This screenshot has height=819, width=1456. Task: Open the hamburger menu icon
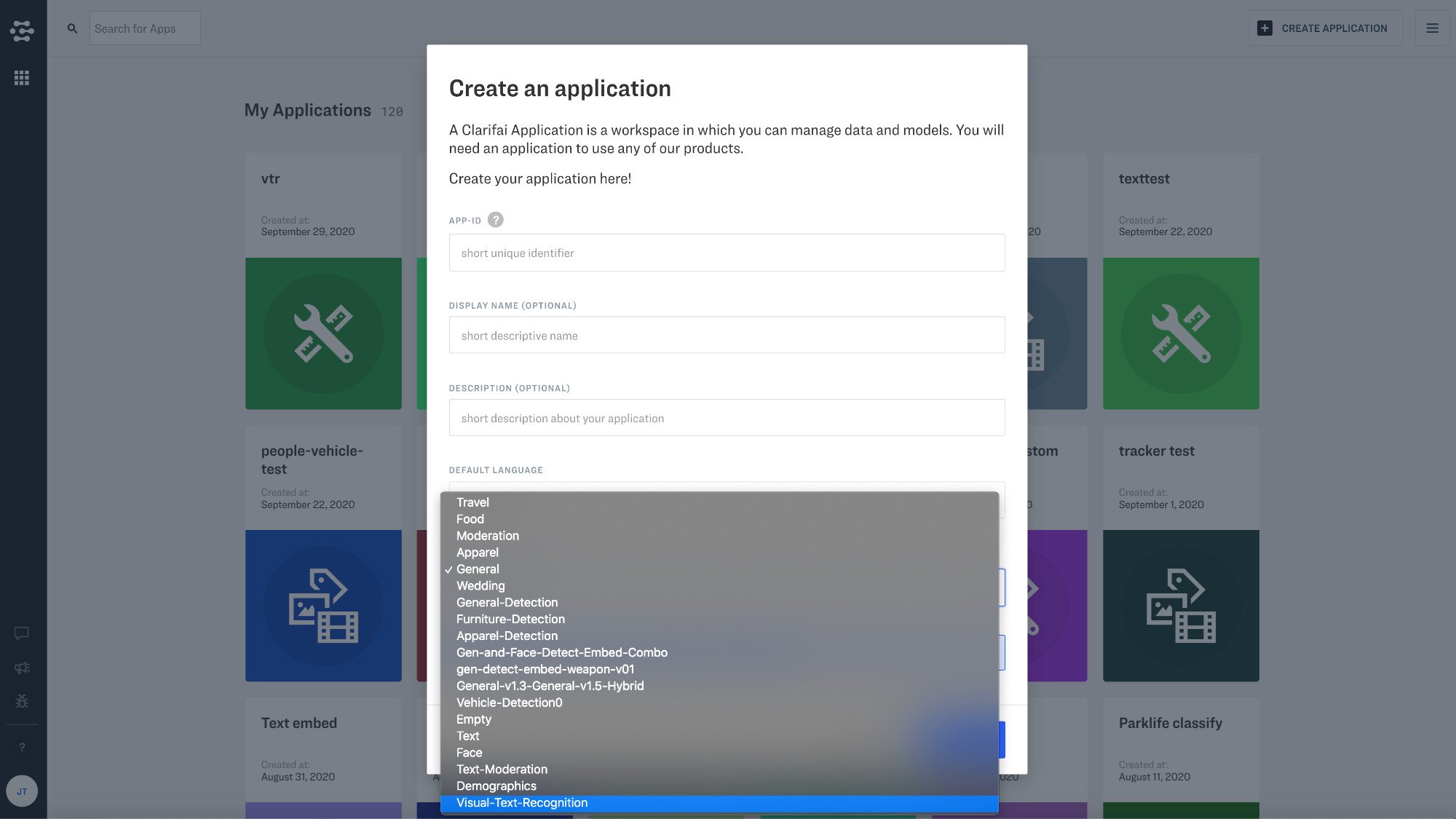1431,28
